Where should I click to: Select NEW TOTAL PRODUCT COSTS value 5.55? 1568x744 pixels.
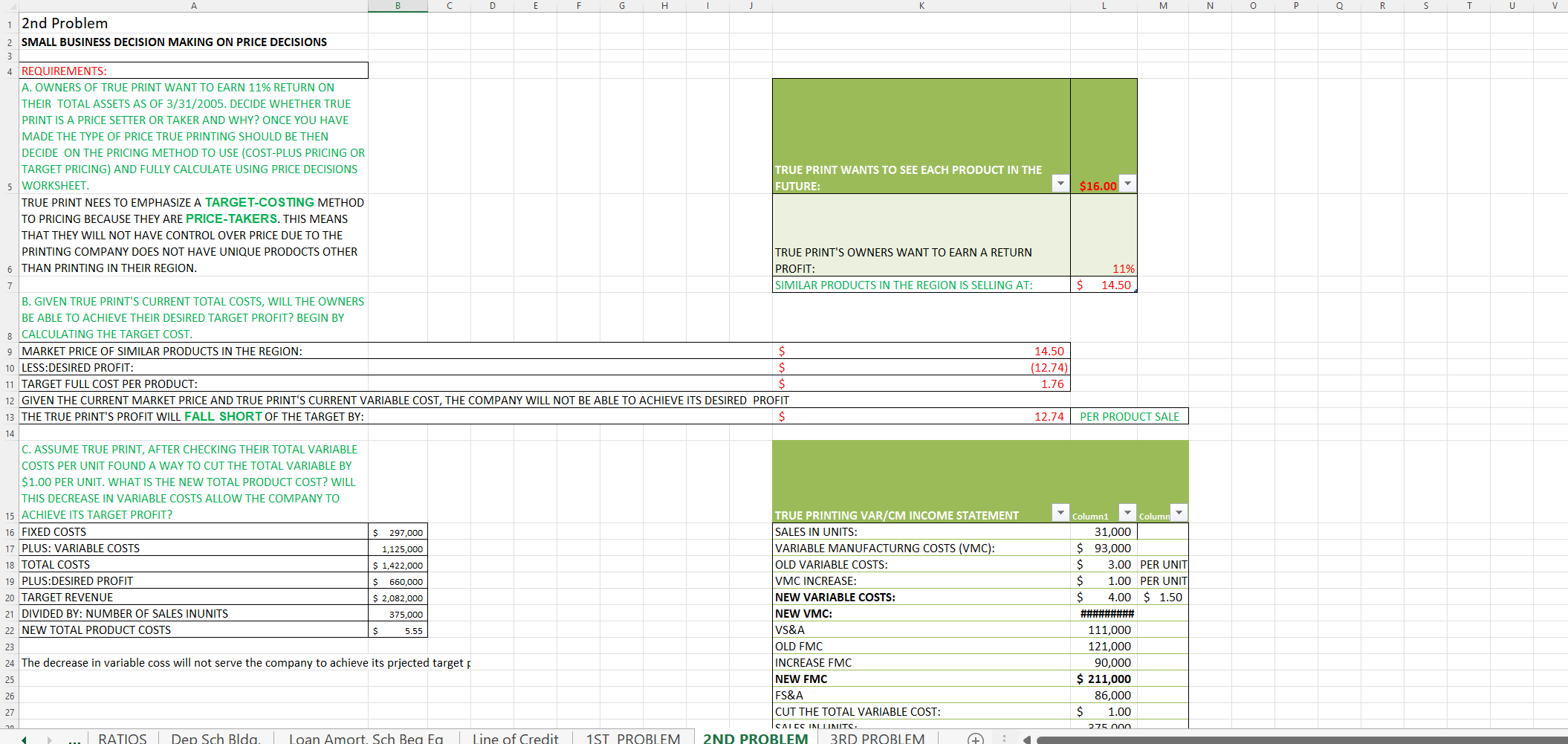(398, 630)
